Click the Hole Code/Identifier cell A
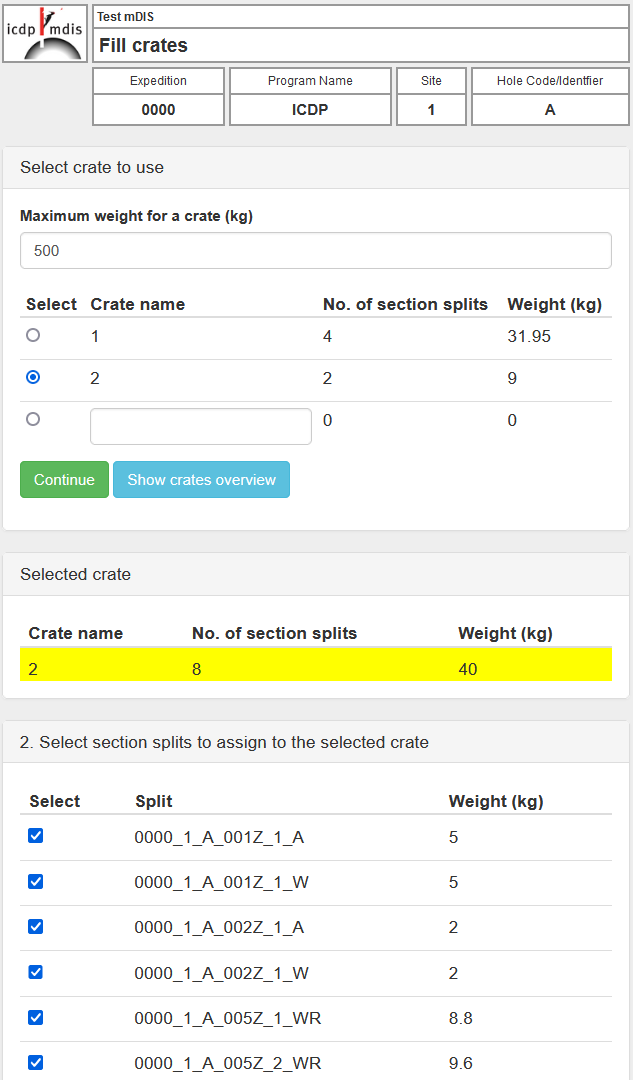Image resolution: width=633 pixels, height=1080 pixels. (x=549, y=108)
